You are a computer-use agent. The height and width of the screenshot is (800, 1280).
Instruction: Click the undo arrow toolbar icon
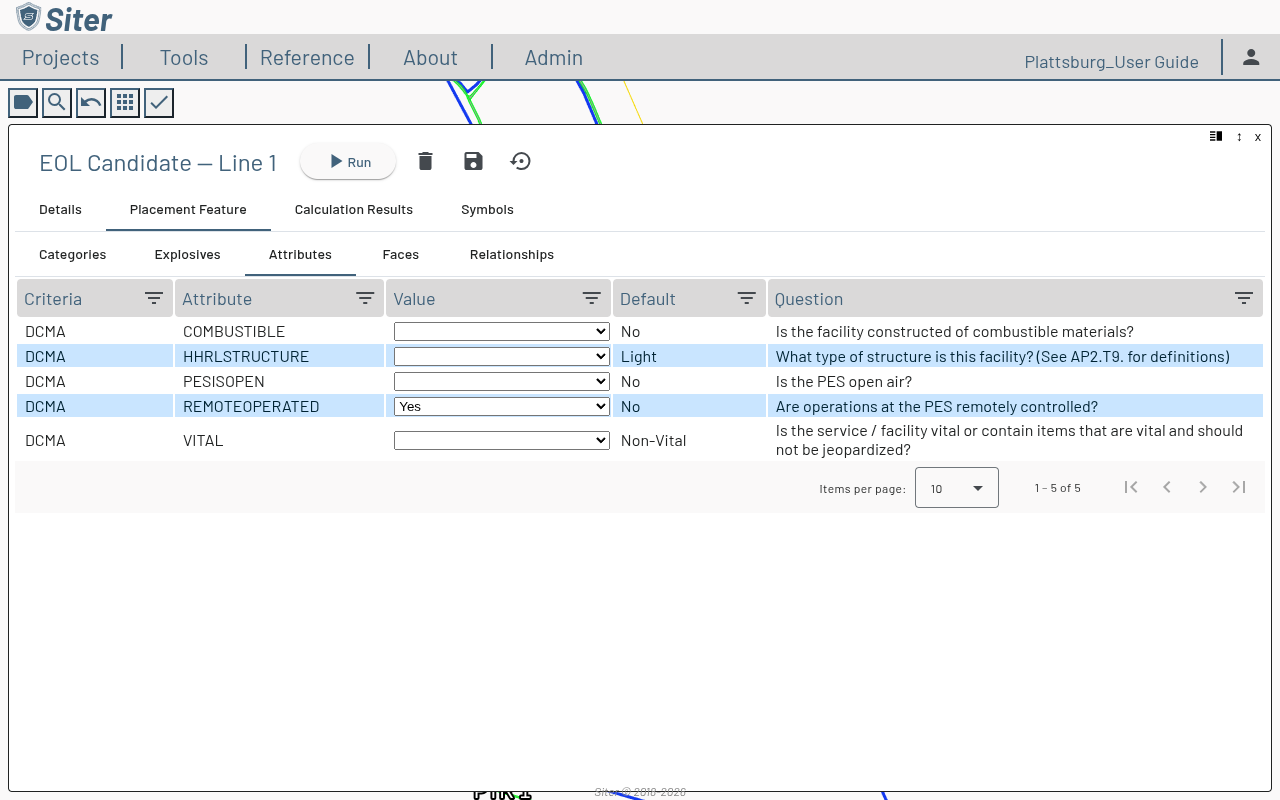91,102
